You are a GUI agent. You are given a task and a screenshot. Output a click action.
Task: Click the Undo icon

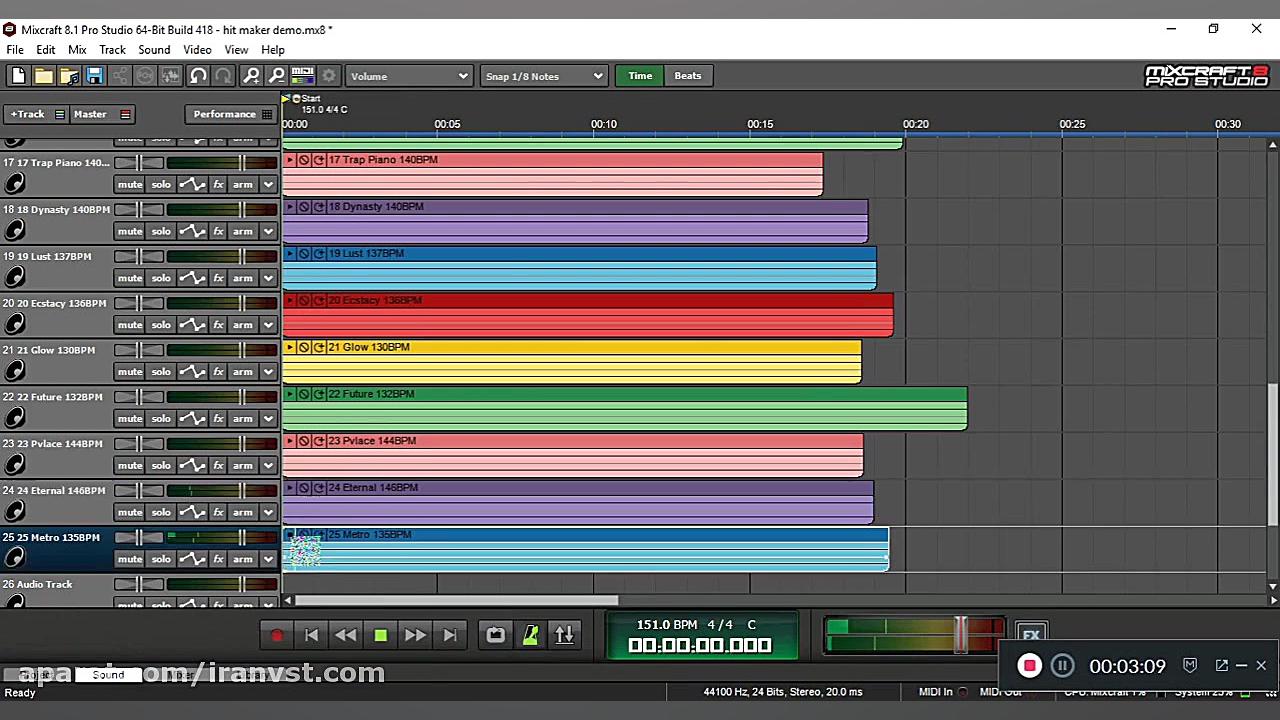click(x=198, y=75)
